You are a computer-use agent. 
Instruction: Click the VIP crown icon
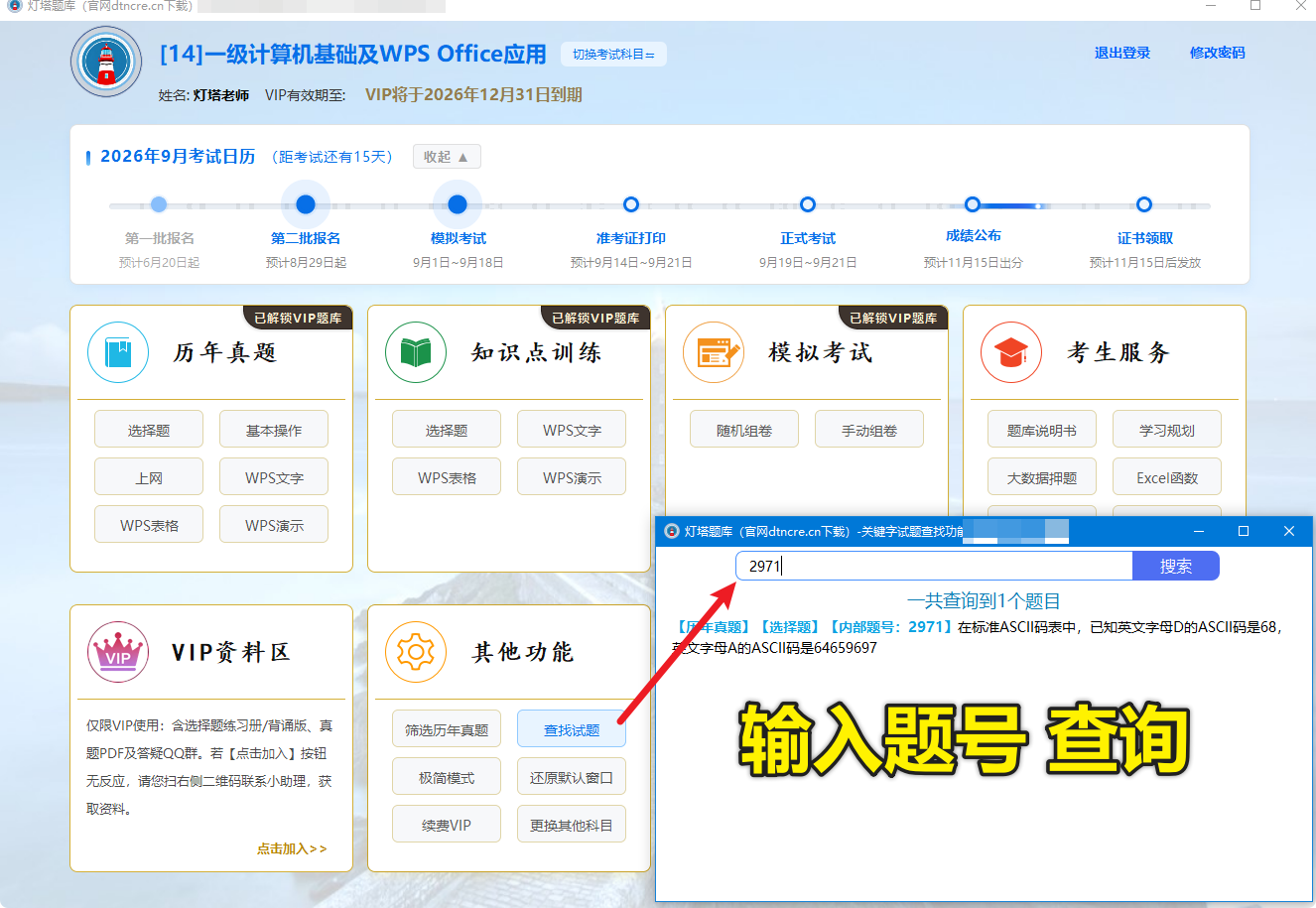coord(118,652)
